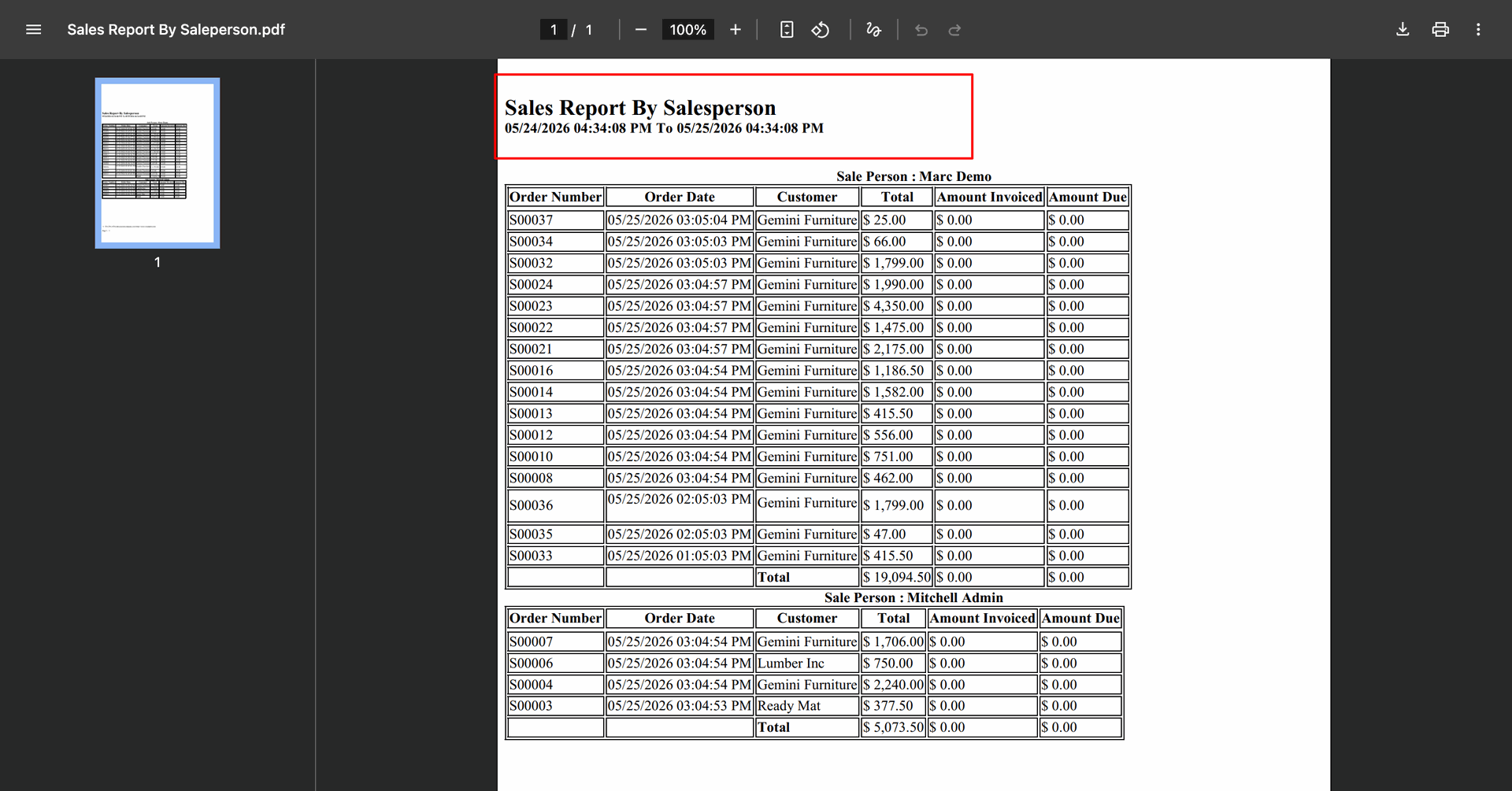
Task: Download the PDF file
Action: (x=1403, y=30)
